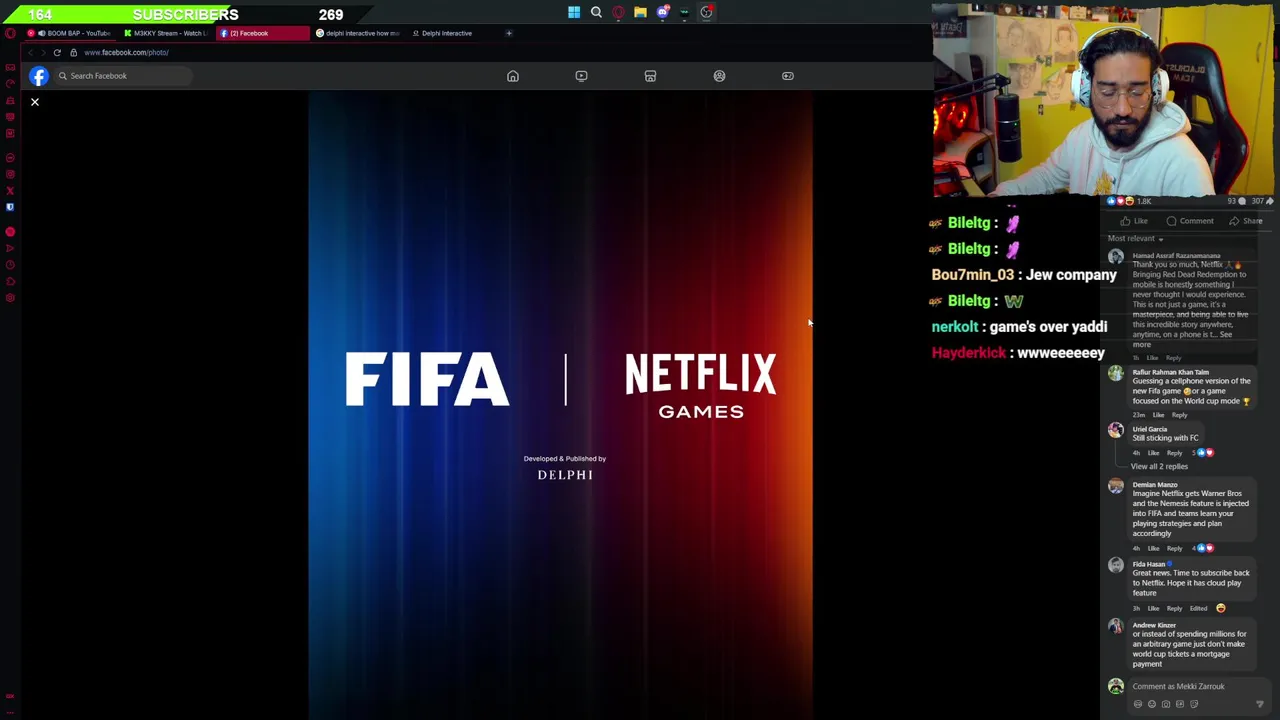Like Fida Hasan's comment
The height and width of the screenshot is (720, 1280).
(x=1153, y=608)
